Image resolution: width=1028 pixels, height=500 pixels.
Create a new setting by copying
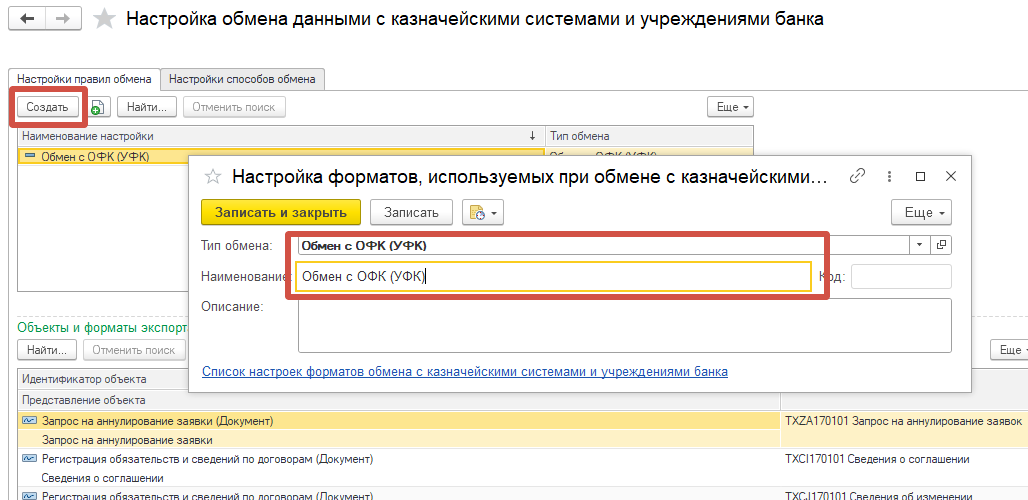pyautogui.click(x=98, y=107)
